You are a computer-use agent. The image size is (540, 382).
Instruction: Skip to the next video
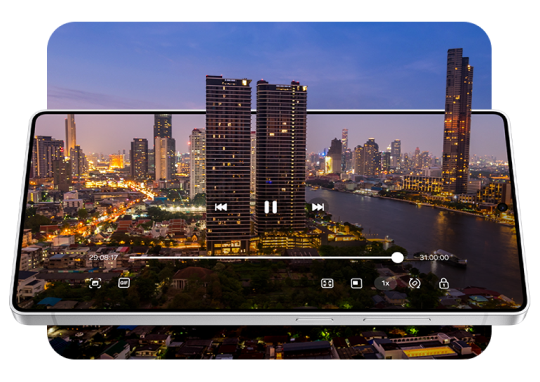pyautogui.click(x=318, y=207)
